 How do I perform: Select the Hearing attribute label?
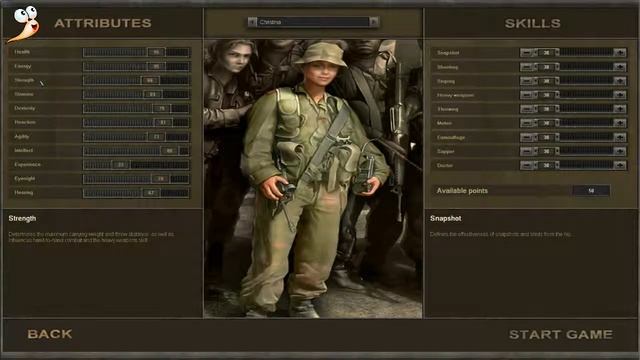23,193
